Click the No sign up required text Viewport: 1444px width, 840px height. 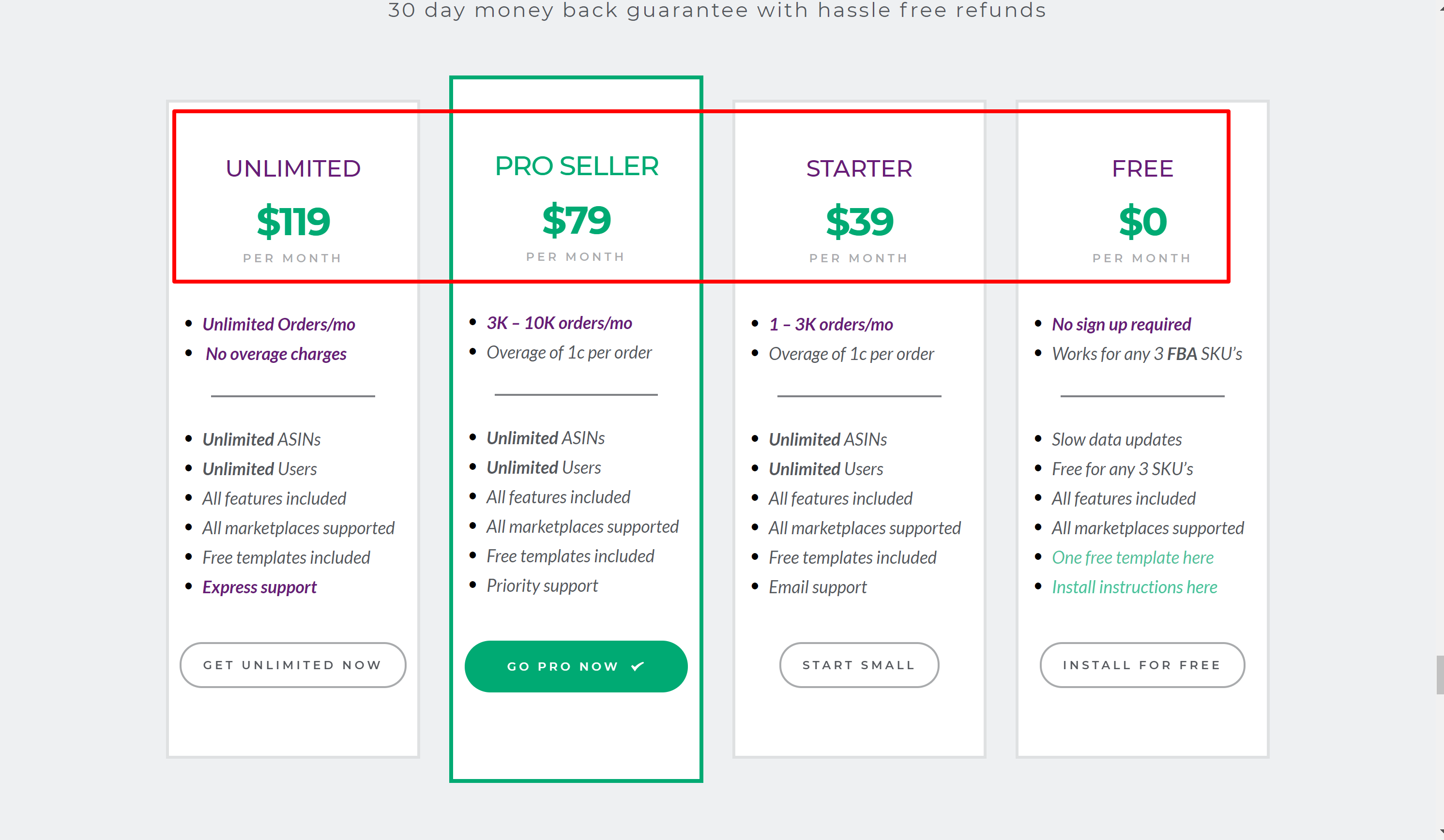[1121, 324]
